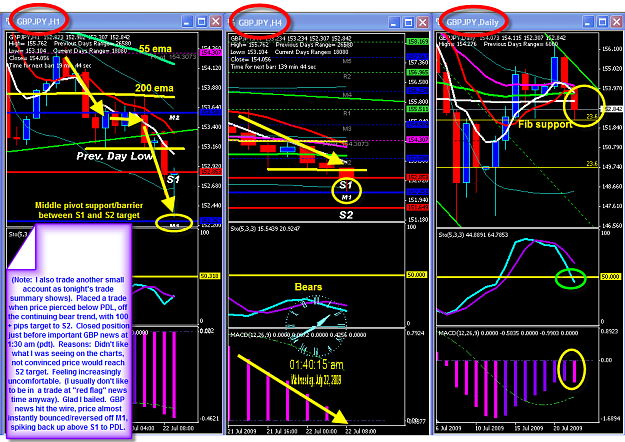Minimize the GBPJPY,H4 chart window
The image size is (625, 442).
tap(394, 23)
